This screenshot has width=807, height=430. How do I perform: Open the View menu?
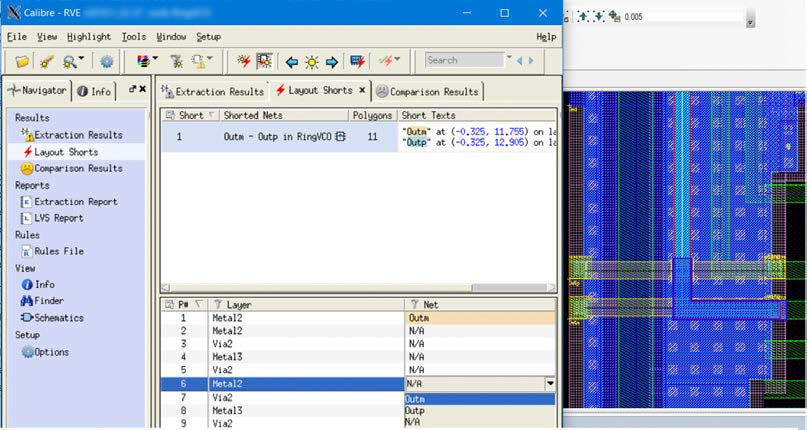pyautogui.click(x=47, y=37)
